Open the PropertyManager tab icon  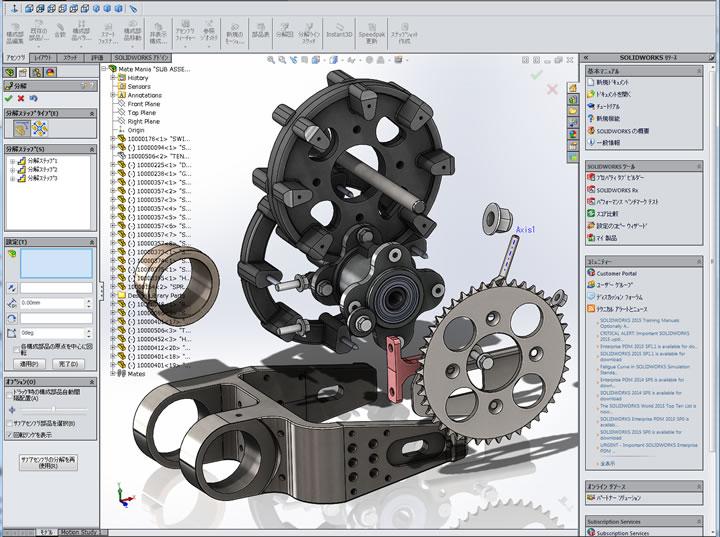(x=23, y=72)
